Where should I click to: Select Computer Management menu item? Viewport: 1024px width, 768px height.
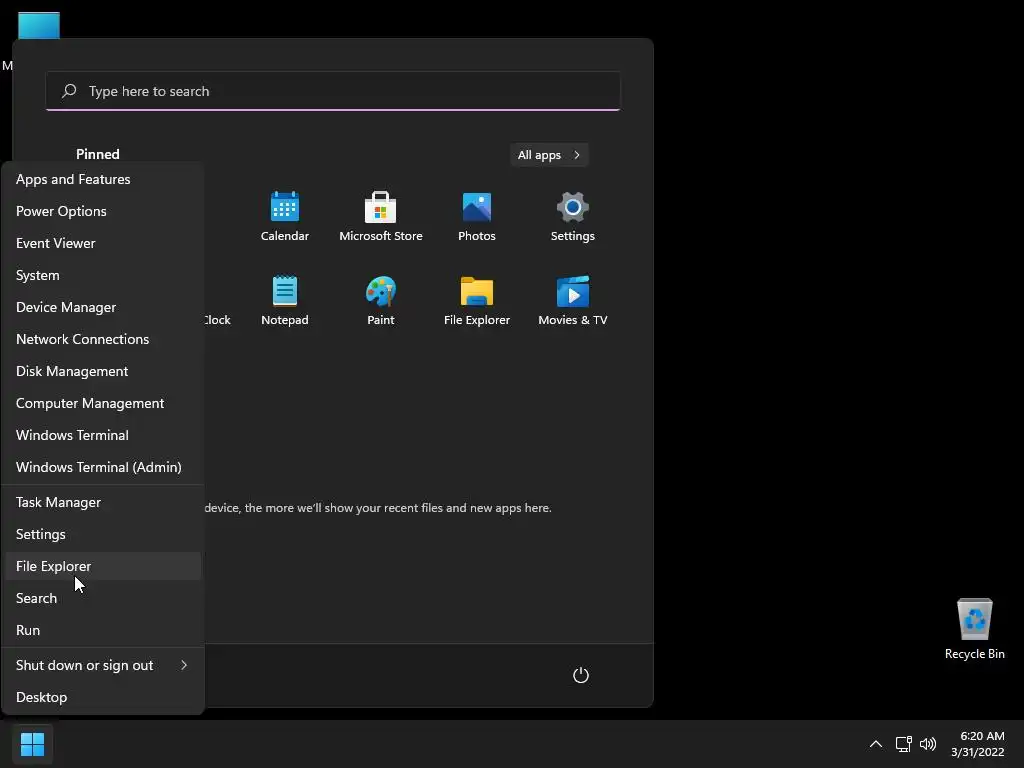pos(103,403)
